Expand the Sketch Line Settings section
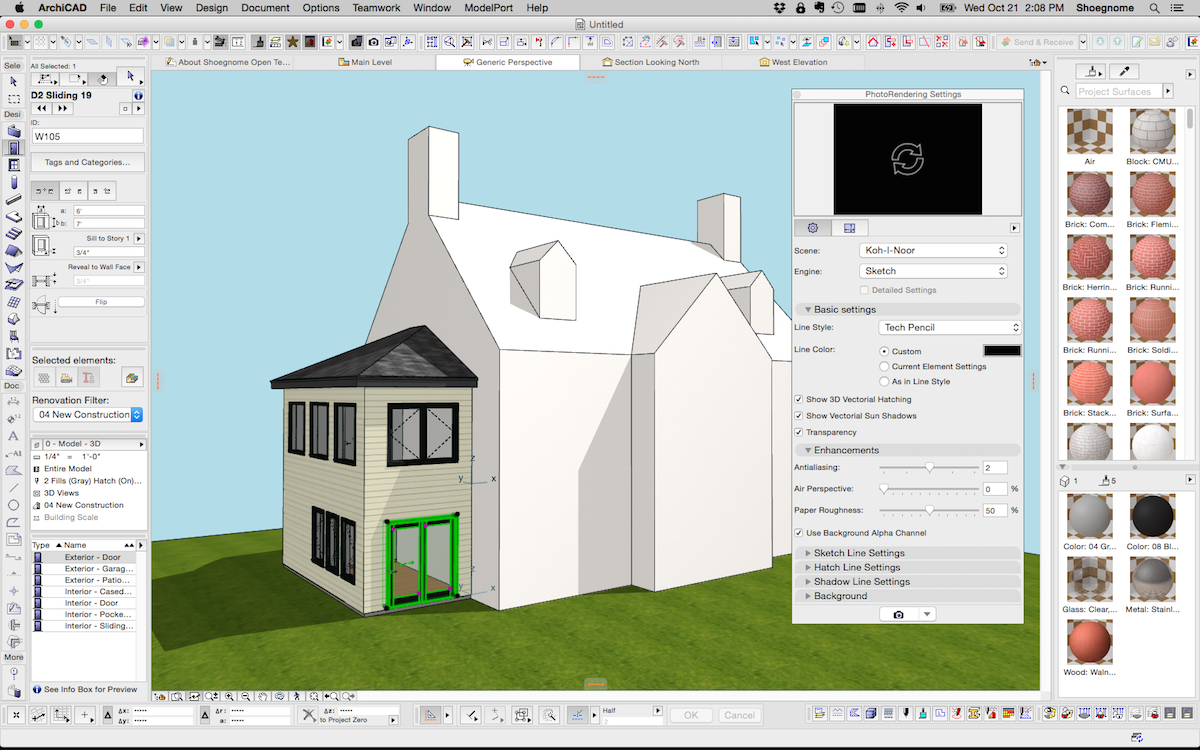The height and width of the screenshot is (750, 1200). point(860,552)
